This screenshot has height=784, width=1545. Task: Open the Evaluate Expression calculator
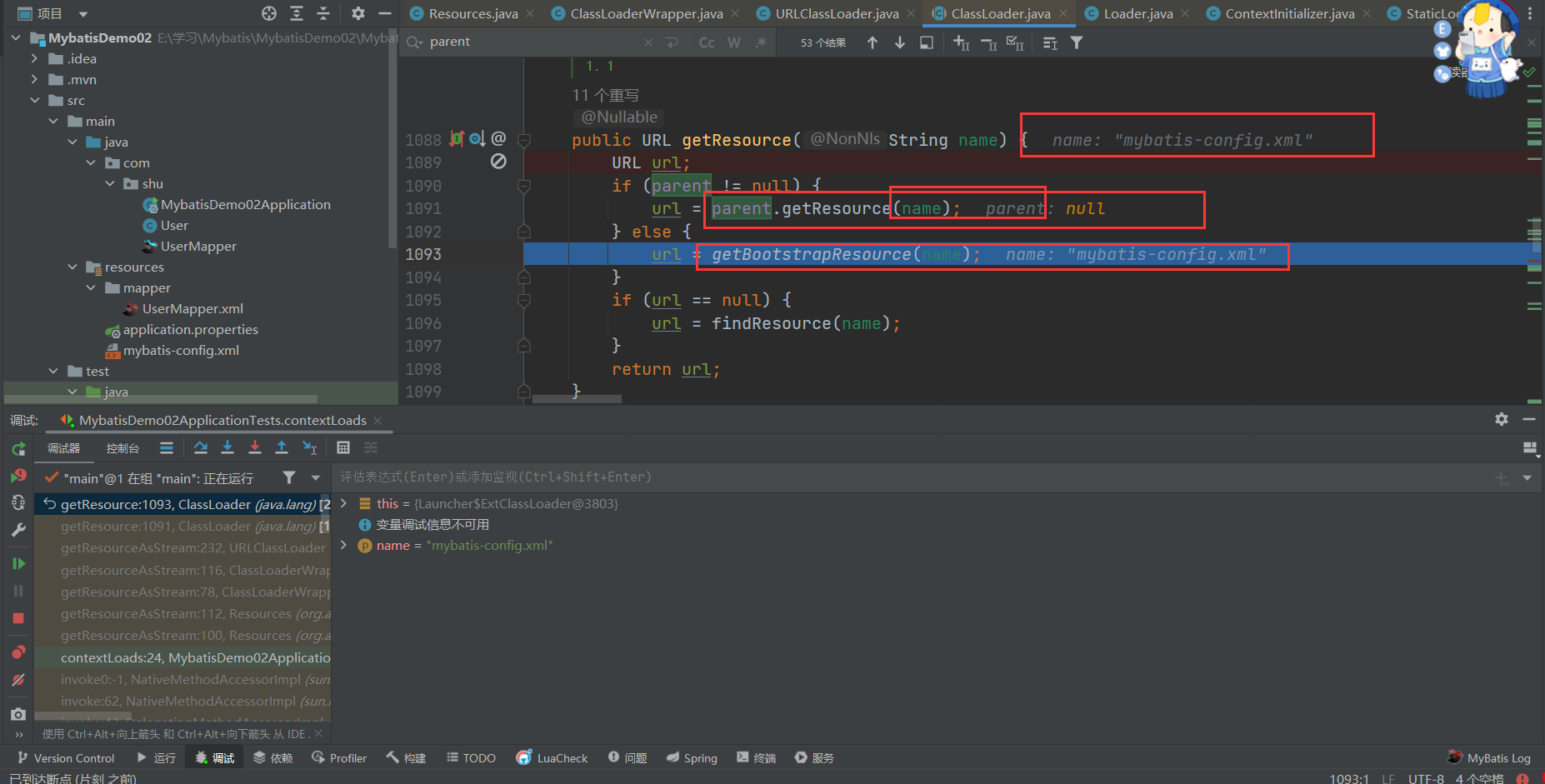click(342, 448)
